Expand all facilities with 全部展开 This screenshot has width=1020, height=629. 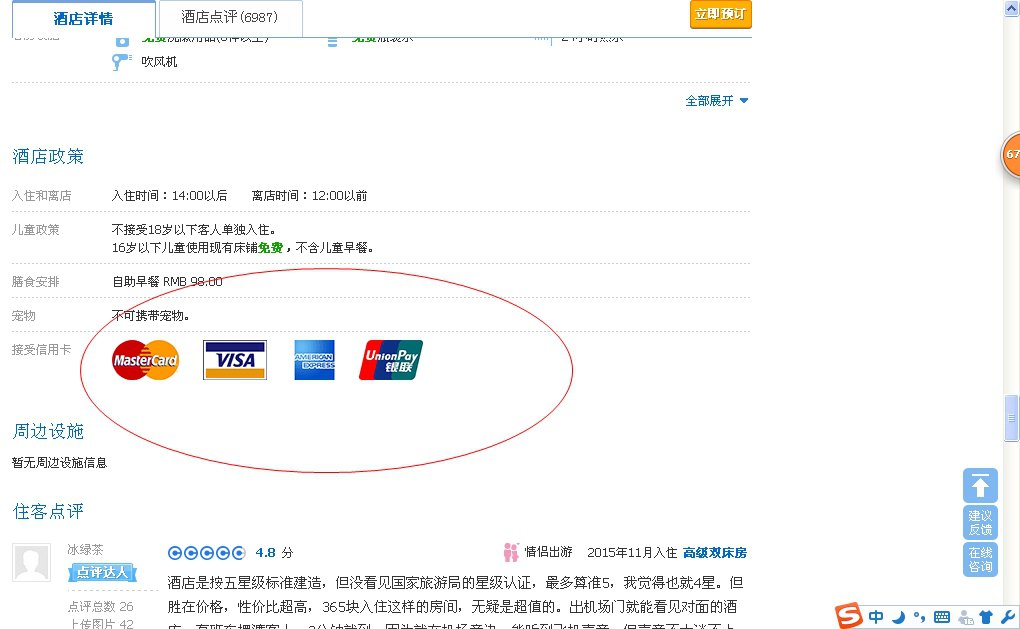click(x=717, y=101)
